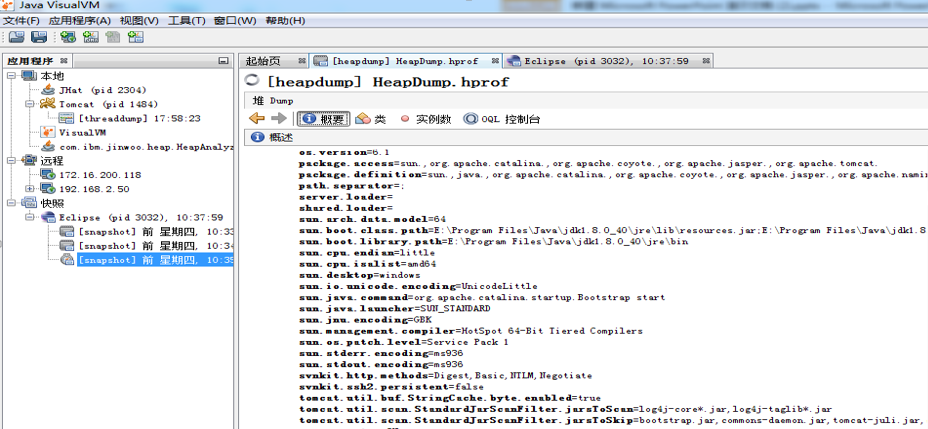Select the [snapshot] 10:34 entry
This screenshot has height=429, width=928.
pyautogui.click(x=156, y=246)
